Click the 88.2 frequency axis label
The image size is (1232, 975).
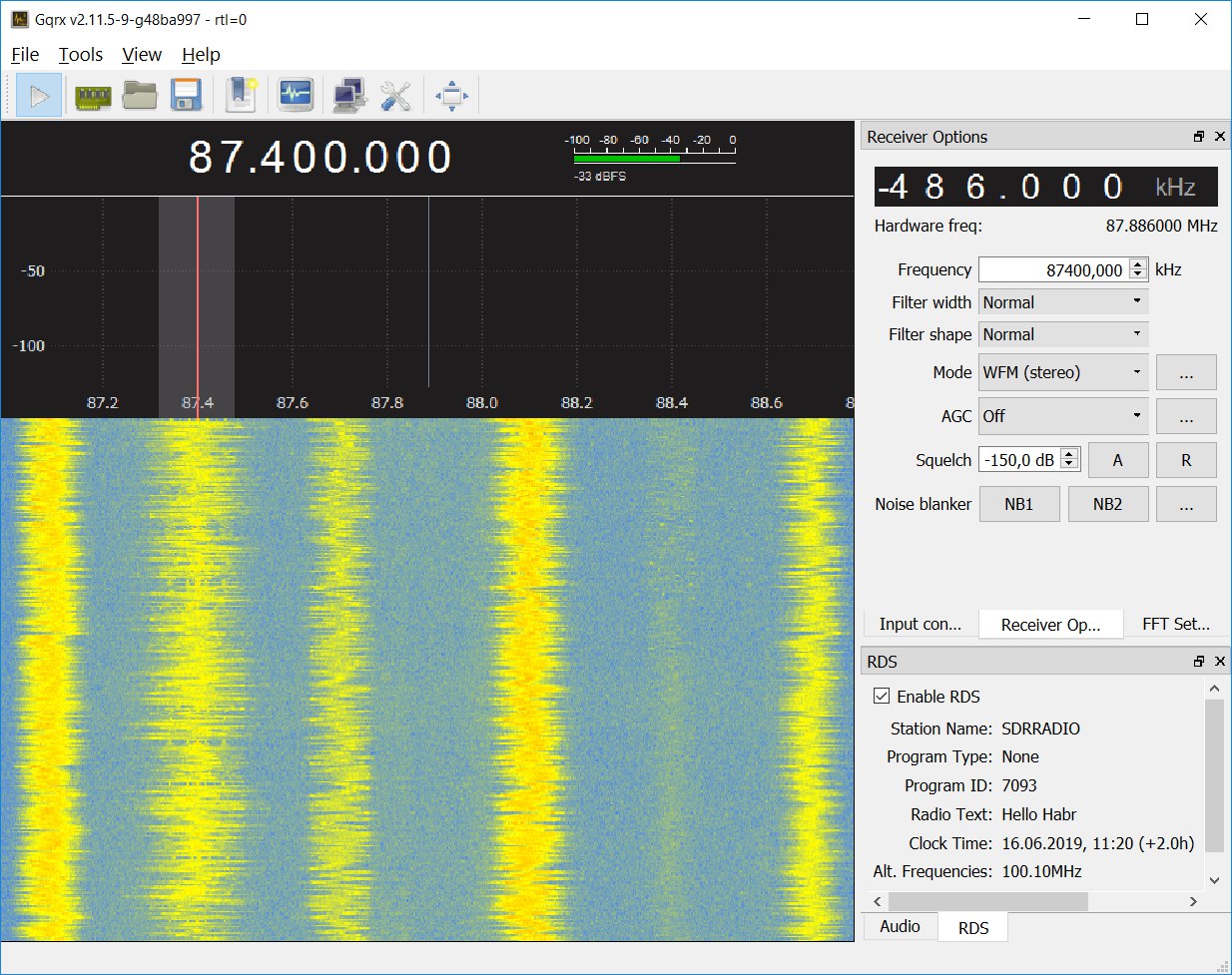[x=576, y=403]
